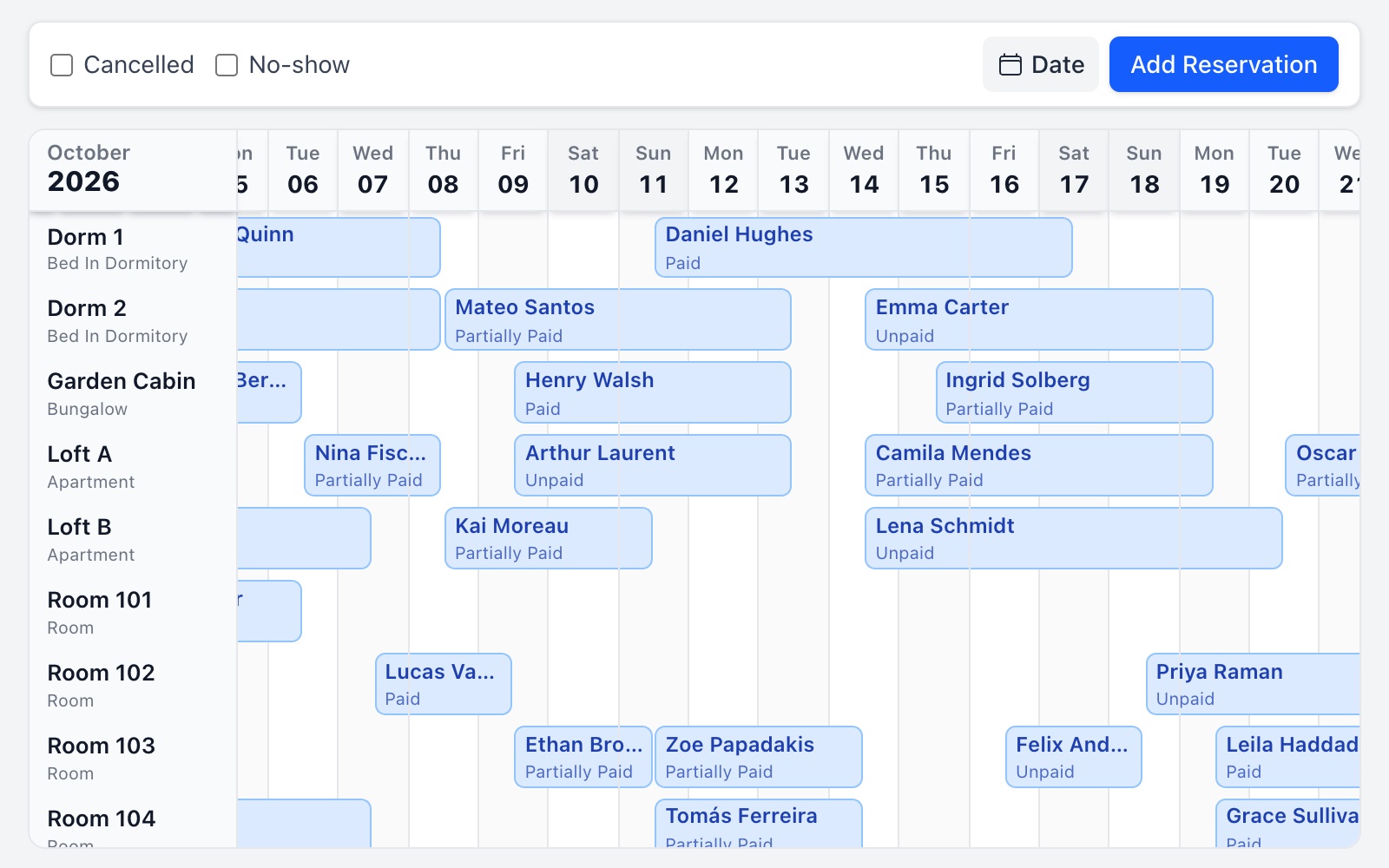Click the Add Reservation button

pyautogui.click(x=1224, y=64)
